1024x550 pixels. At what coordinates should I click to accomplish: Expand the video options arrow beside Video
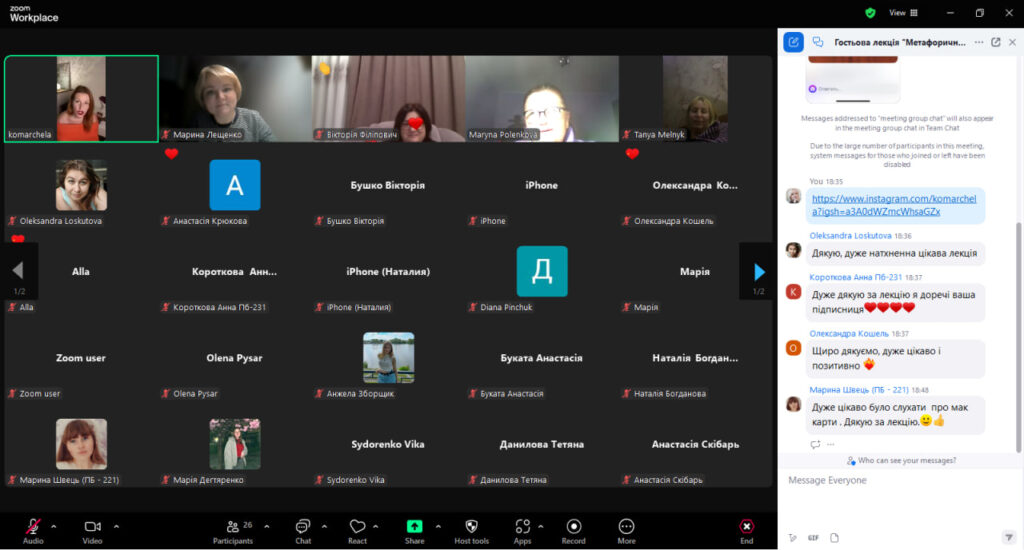tap(116, 525)
